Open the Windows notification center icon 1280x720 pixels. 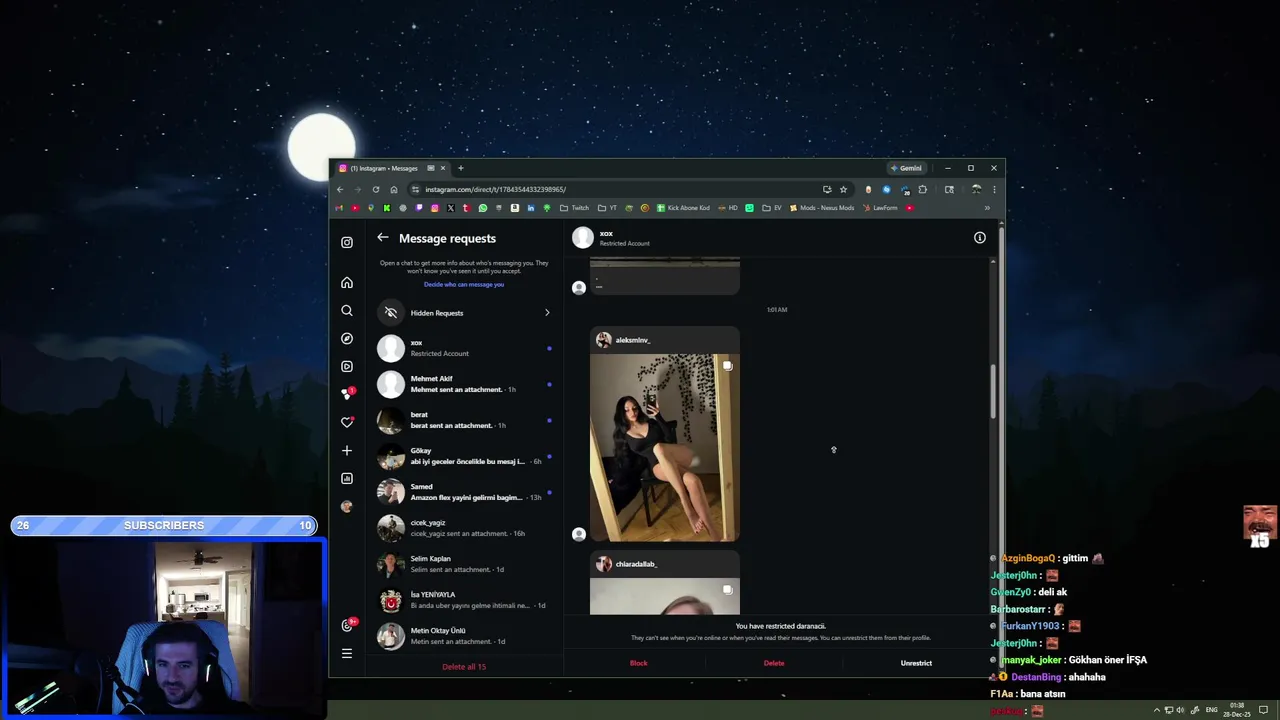click(x=1263, y=710)
